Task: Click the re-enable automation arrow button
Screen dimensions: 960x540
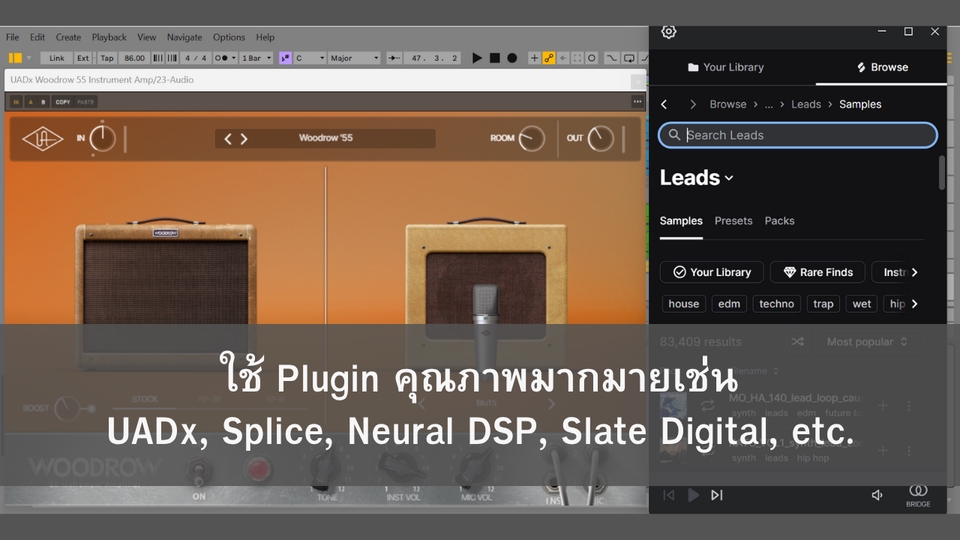Action: coord(563,58)
